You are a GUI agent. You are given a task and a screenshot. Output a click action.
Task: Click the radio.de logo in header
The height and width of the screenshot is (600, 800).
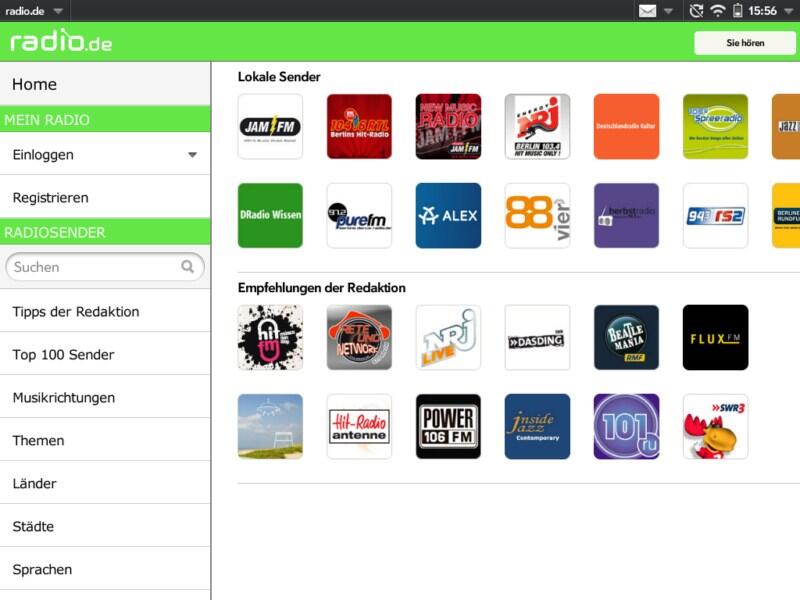tap(61, 41)
